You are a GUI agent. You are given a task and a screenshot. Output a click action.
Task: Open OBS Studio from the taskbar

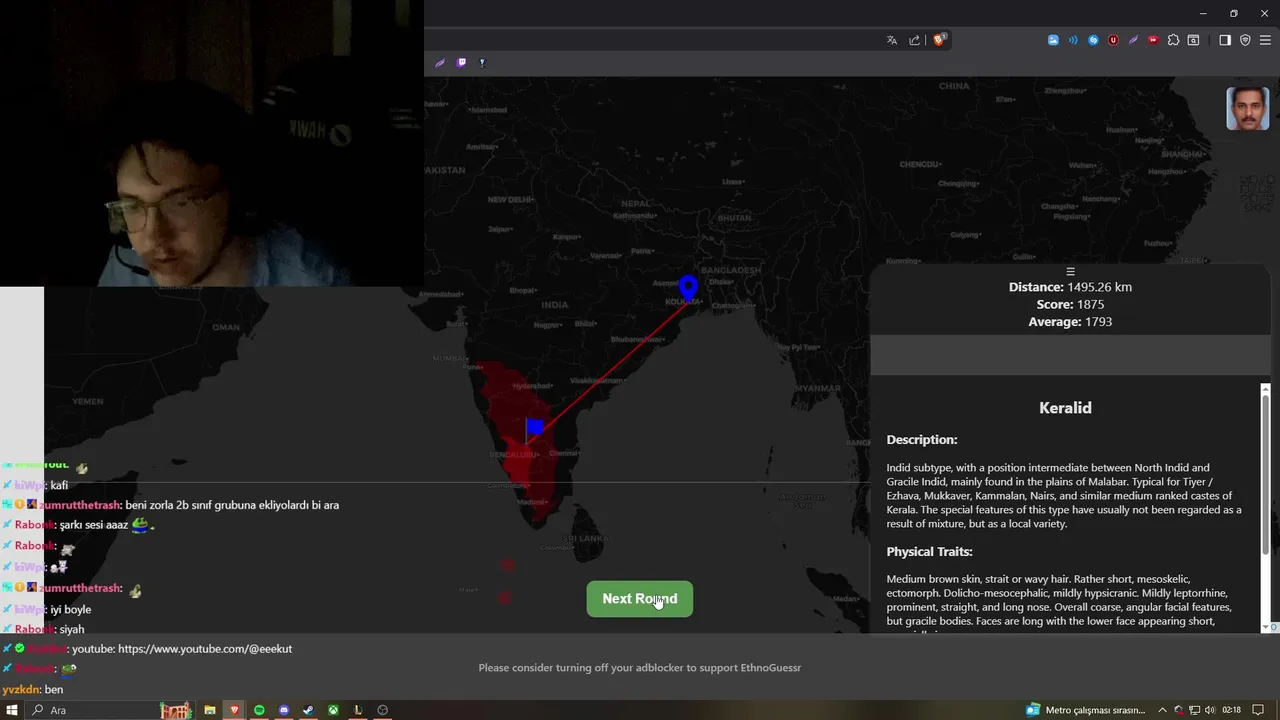pyautogui.click(x=382, y=710)
